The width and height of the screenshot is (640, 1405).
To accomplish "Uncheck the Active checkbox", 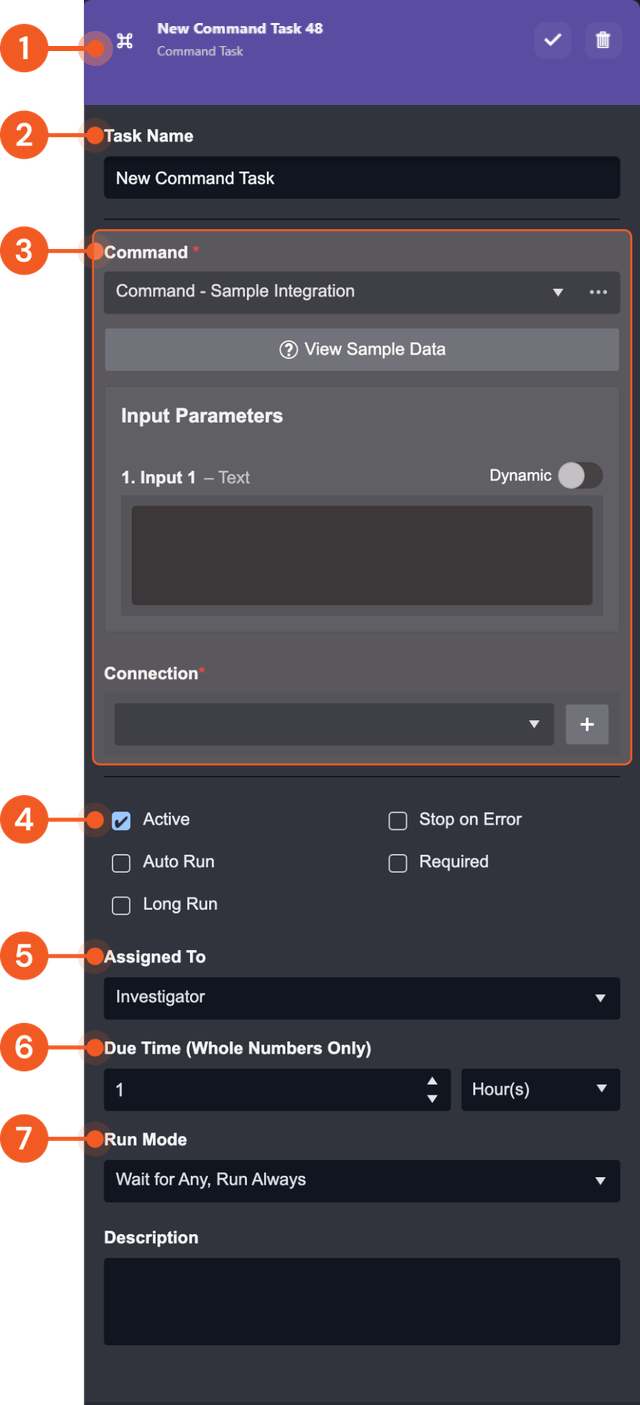I will tap(121, 821).
